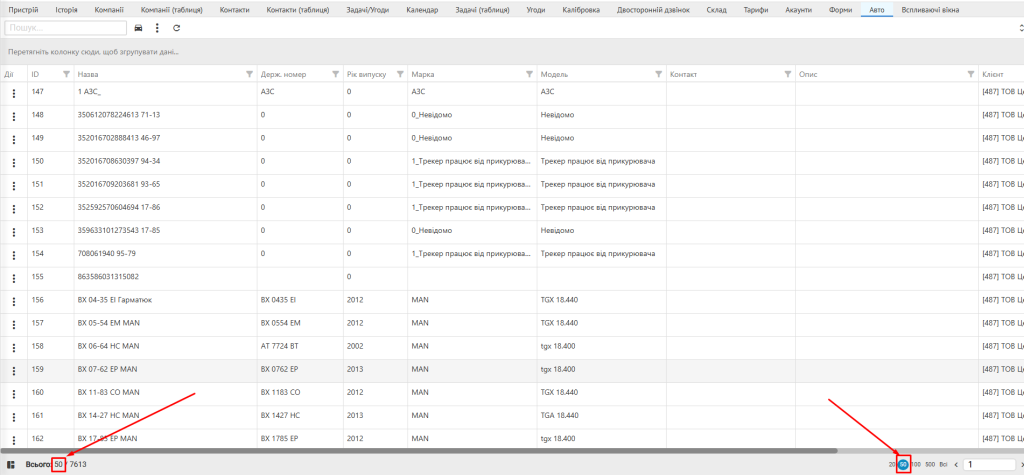1024x475 pixels.
Task: Open the Календар tab
Action: point(422,10)
